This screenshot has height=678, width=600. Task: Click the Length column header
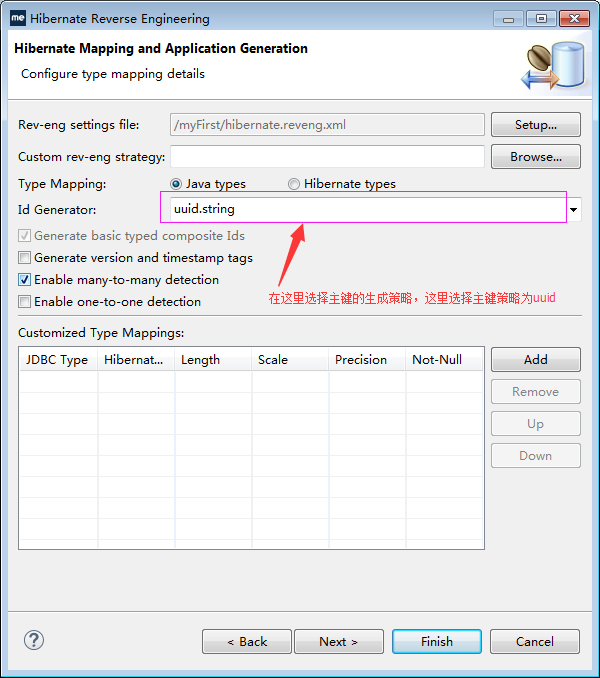click(x=213, y=359)
